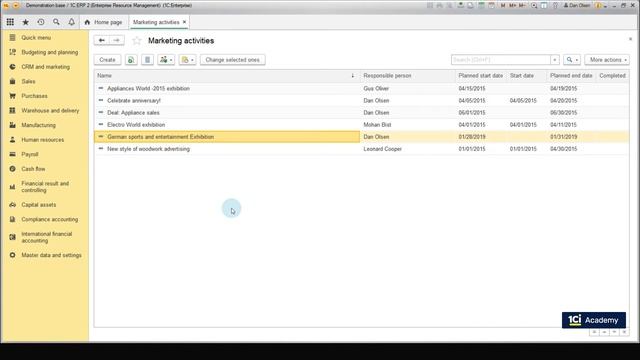This screenshot has height=360, width=640.
Task: Click Change selected ones button
Action: click(x=233, y=60)
